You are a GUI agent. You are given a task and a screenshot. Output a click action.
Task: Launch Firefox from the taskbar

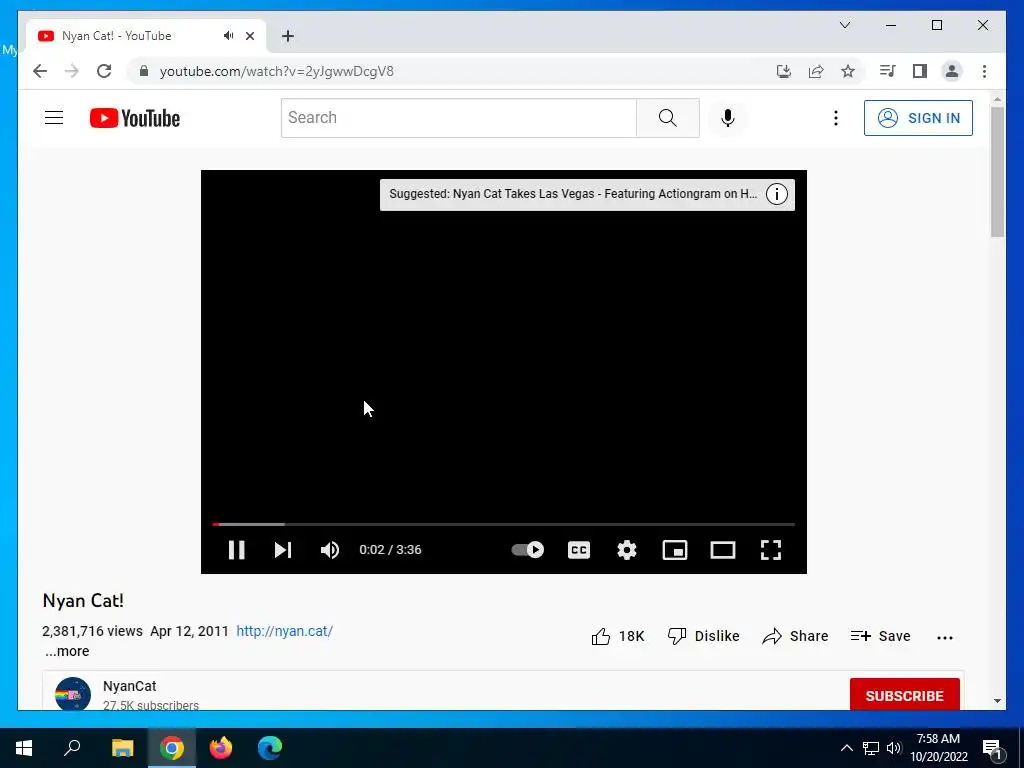click(221, 748)
